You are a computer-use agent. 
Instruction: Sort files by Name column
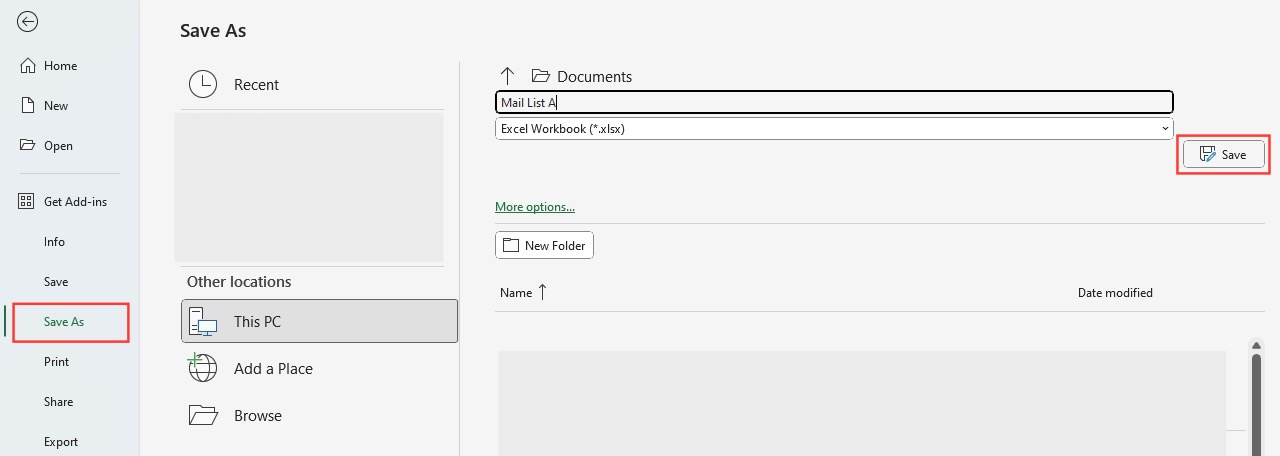pos(524,293)
